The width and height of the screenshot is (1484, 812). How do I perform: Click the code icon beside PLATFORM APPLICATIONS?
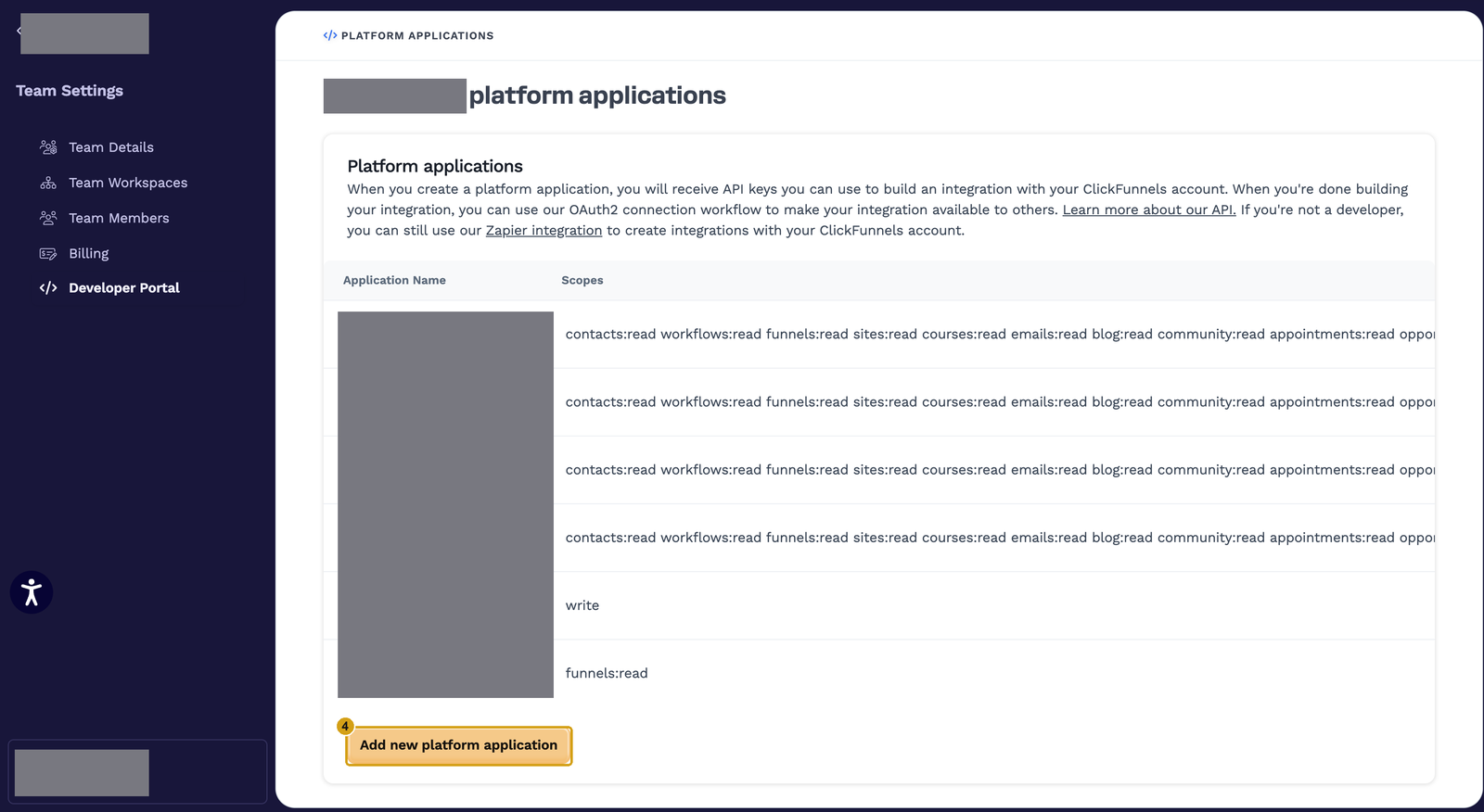point(329,35)
